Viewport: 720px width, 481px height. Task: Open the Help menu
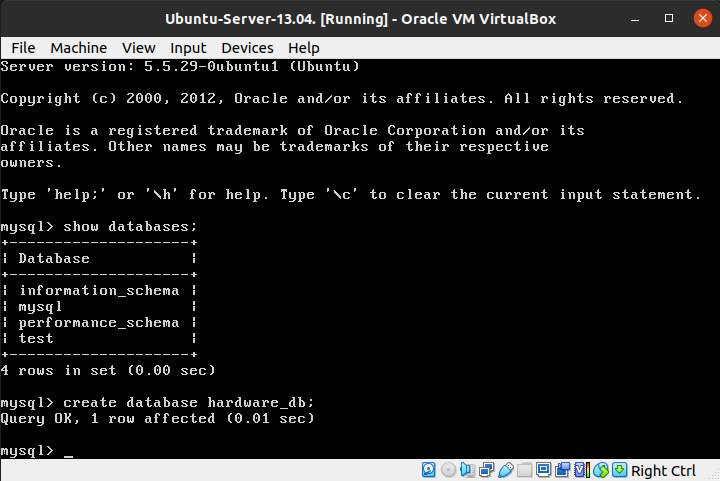[x=304, y=48]
